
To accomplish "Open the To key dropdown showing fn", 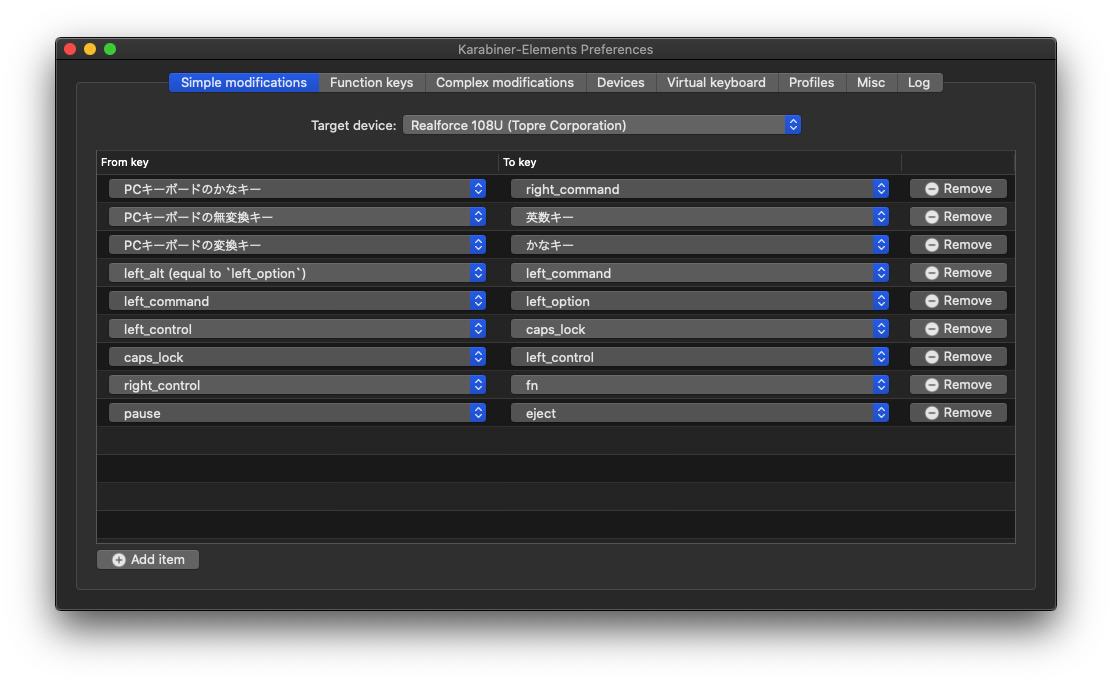I will (698, 384).
